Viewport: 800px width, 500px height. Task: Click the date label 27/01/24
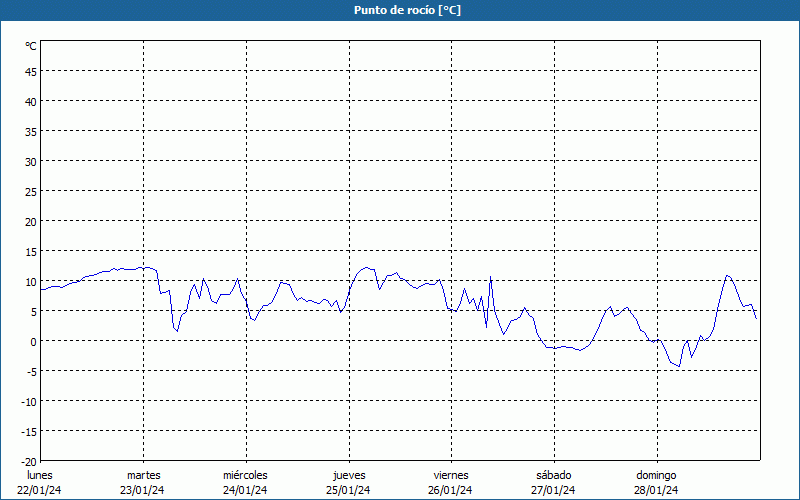[x=553, y=490]
